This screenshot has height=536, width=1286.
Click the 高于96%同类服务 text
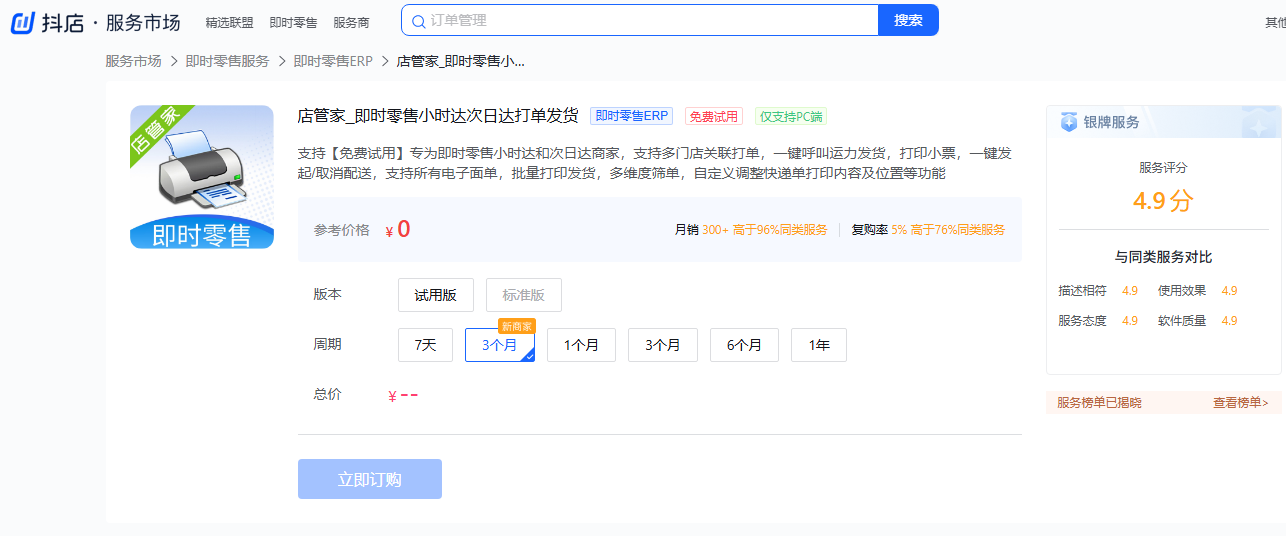780,230
